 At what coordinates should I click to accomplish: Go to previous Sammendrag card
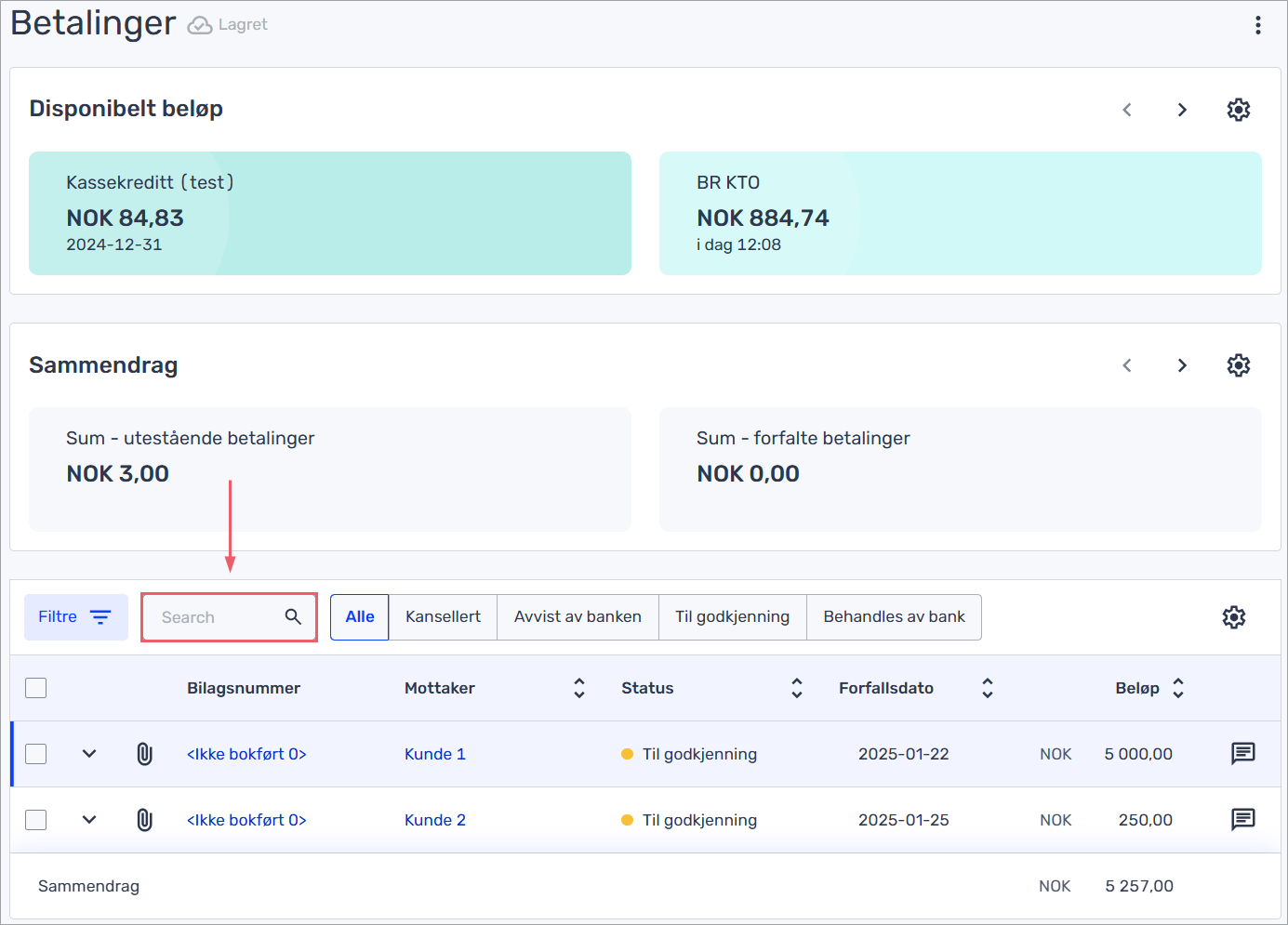click(1127, 365)
